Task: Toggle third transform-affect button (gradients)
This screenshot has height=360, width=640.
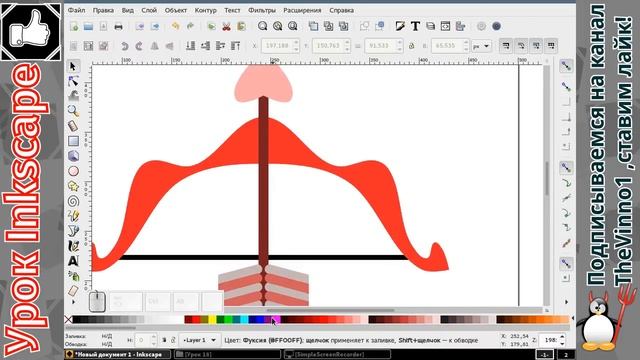Action: (x=536, y=46)
